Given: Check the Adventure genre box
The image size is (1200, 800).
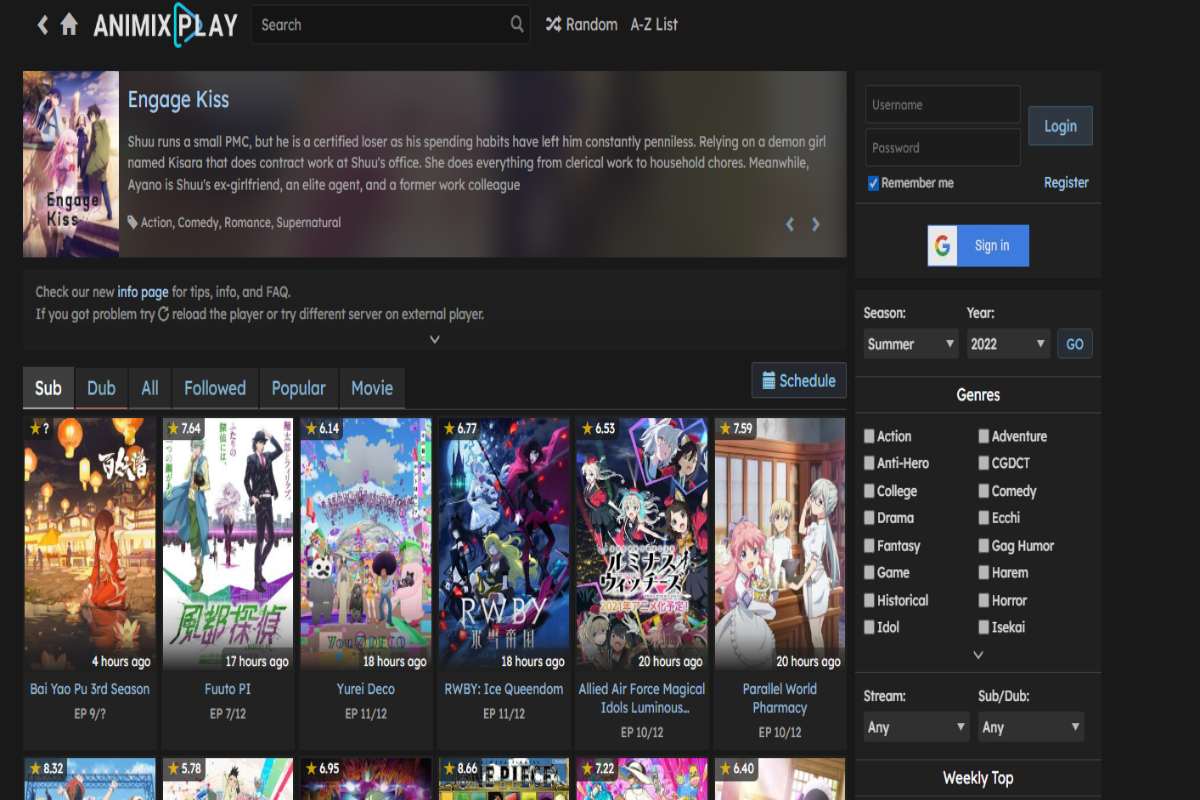Looking at the screenshot, I should pyautogui.click(x=984, y=436).
